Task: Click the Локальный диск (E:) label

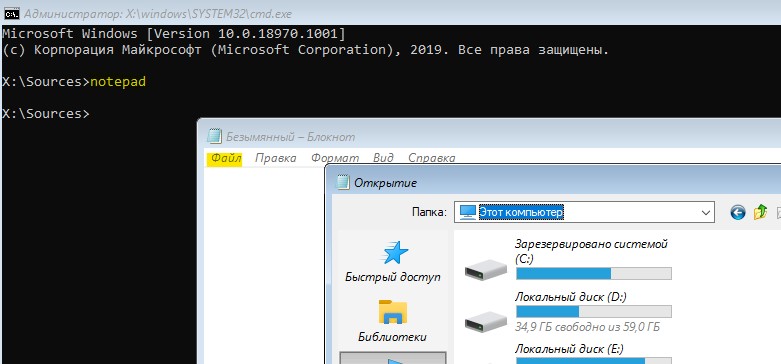Action: tap(569, 349)
